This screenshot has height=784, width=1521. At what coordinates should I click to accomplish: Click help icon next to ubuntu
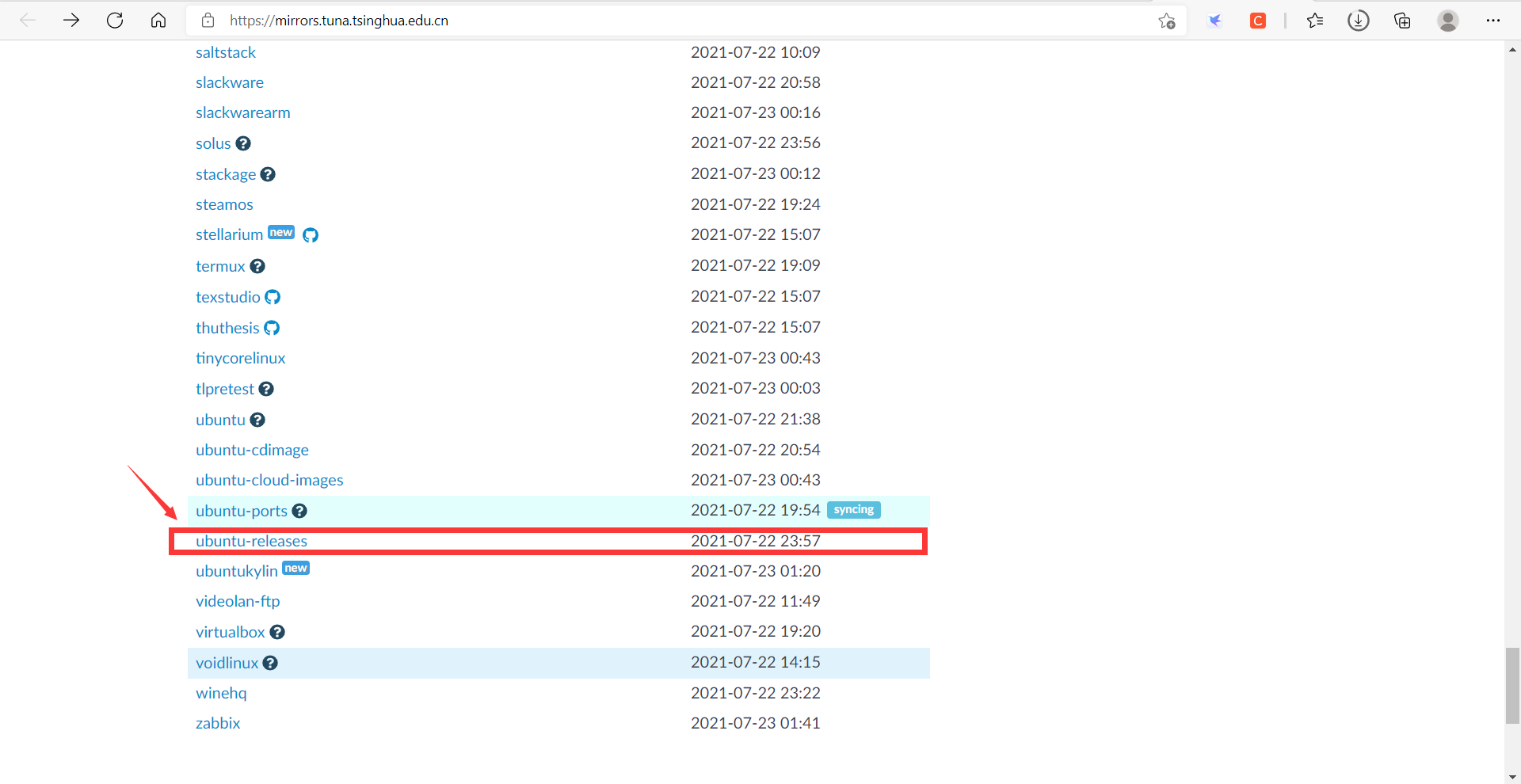tap(257, 420)
